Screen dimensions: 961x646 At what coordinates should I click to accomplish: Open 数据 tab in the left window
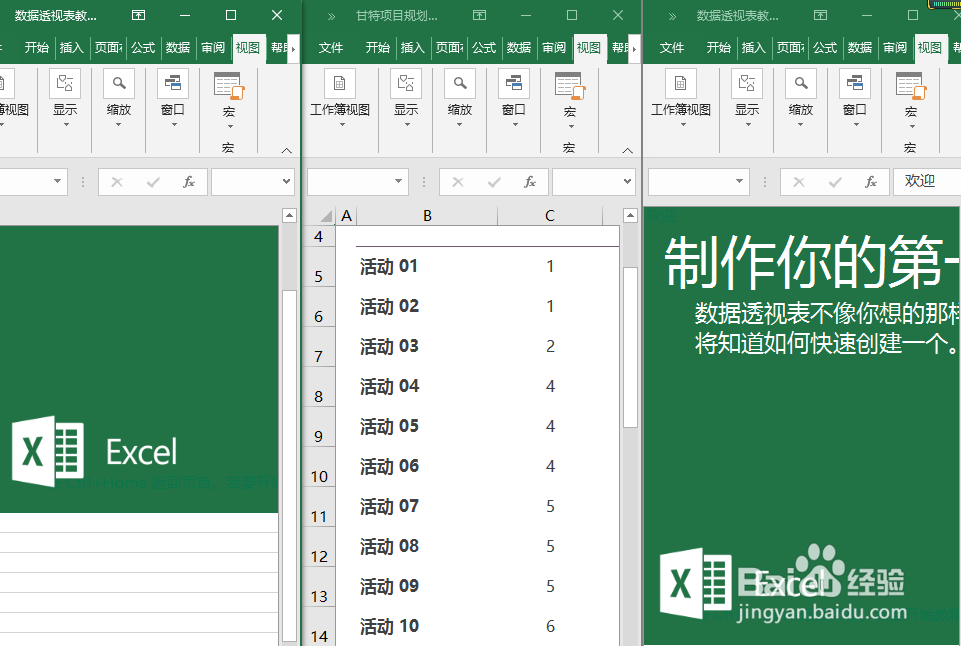click(x=178, y=48)
